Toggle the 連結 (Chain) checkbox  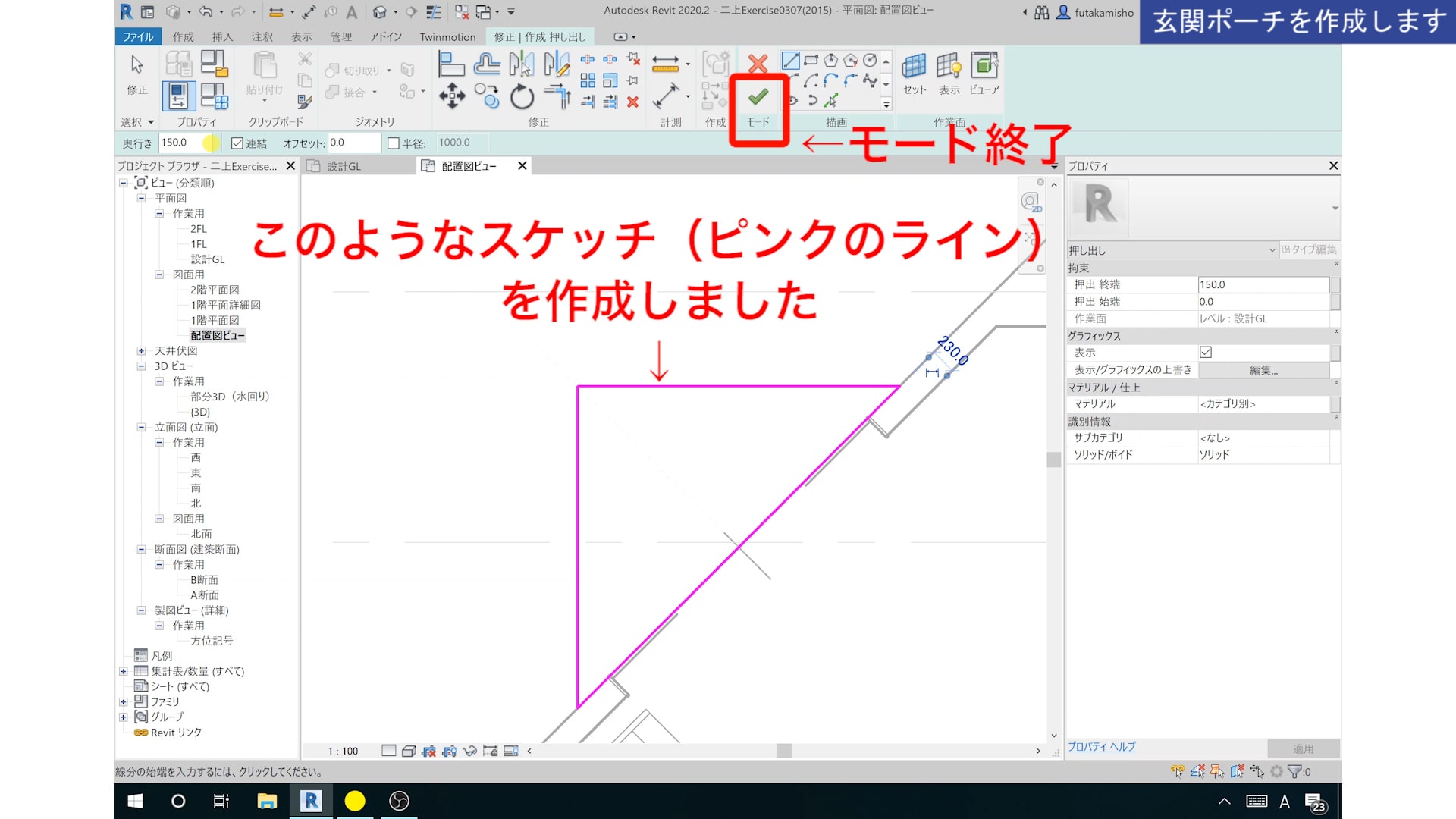[x=237, y=143]
